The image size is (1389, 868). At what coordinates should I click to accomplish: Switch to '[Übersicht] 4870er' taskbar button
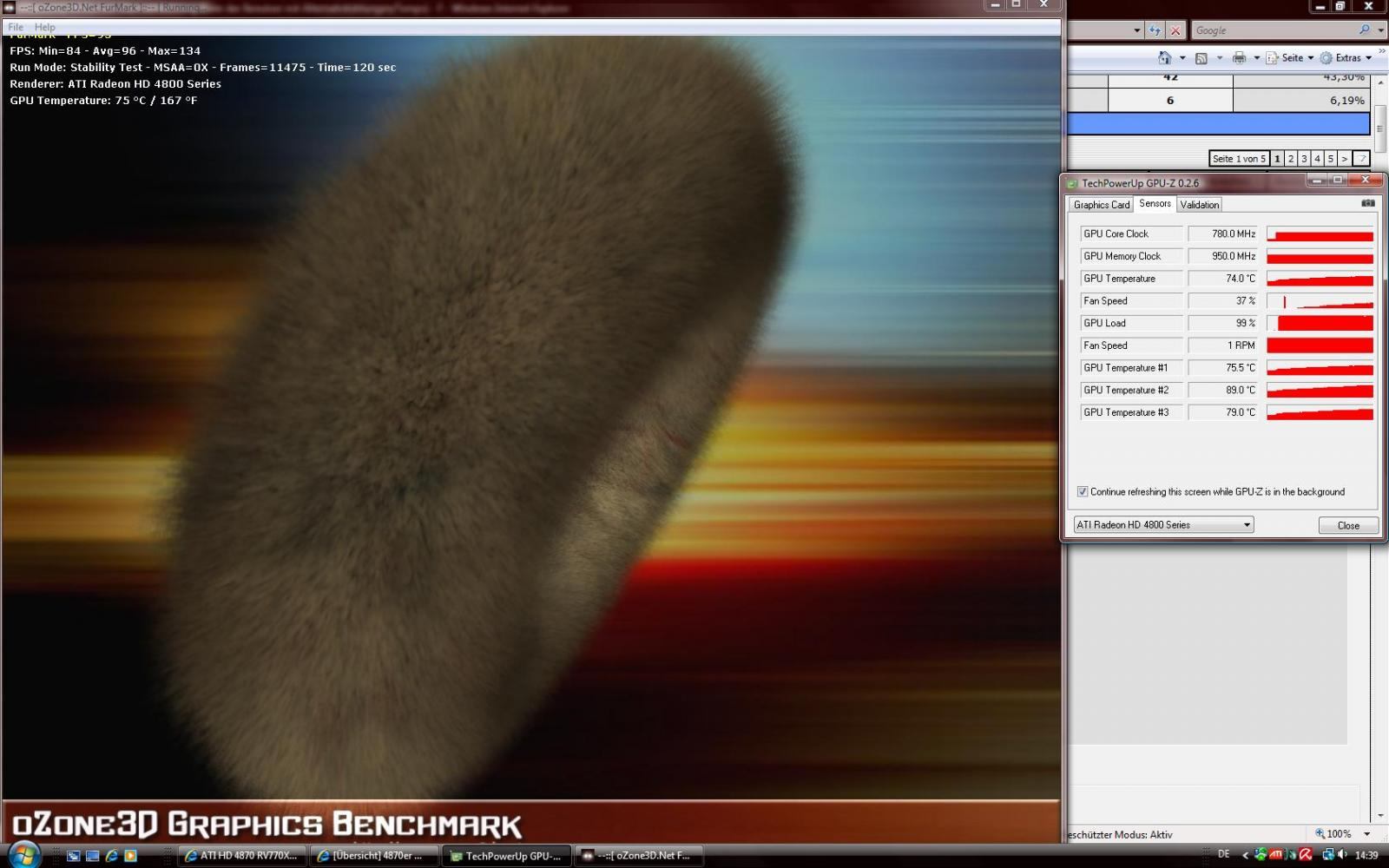375,856
